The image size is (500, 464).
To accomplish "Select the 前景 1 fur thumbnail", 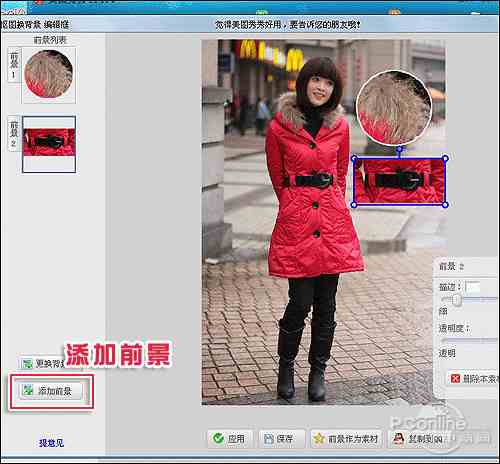I will [x=49, y=75].
